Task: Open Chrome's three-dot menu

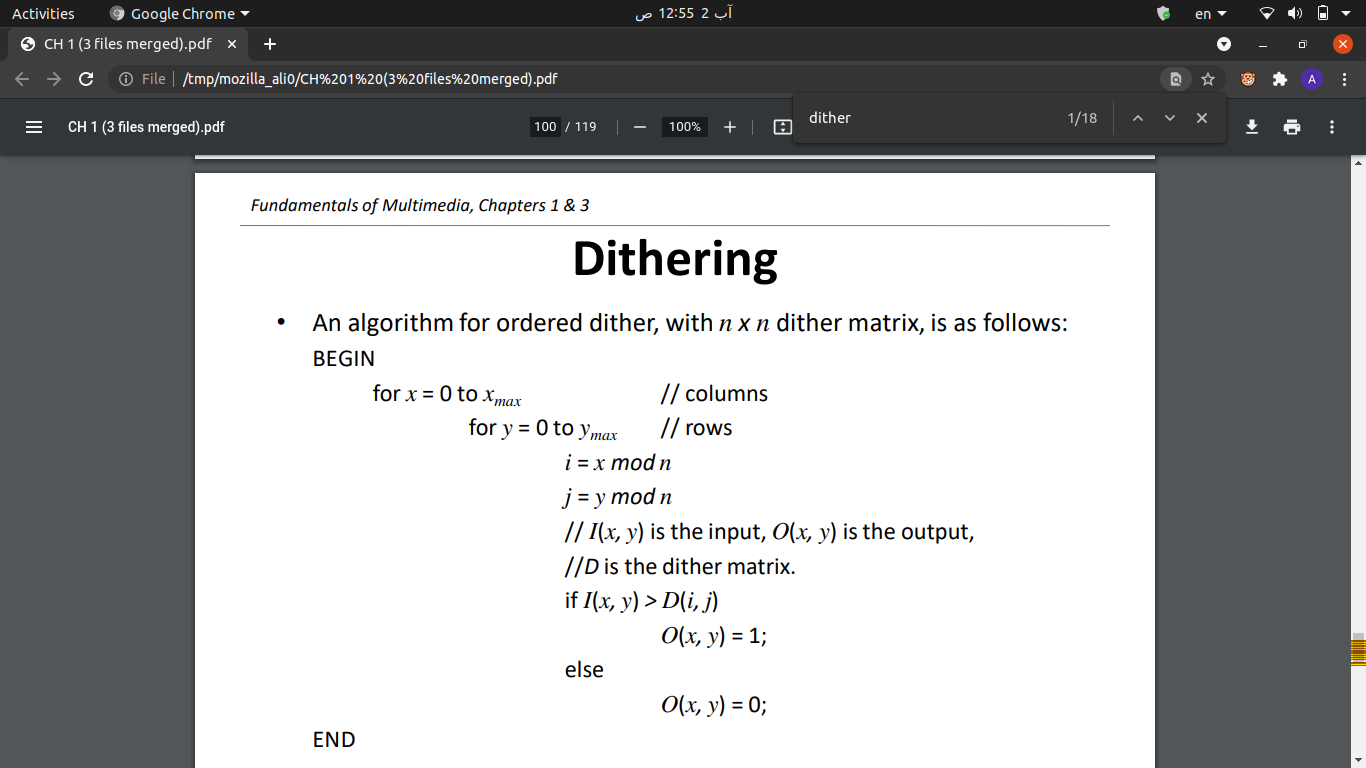Action: (x=1345, y=79)
